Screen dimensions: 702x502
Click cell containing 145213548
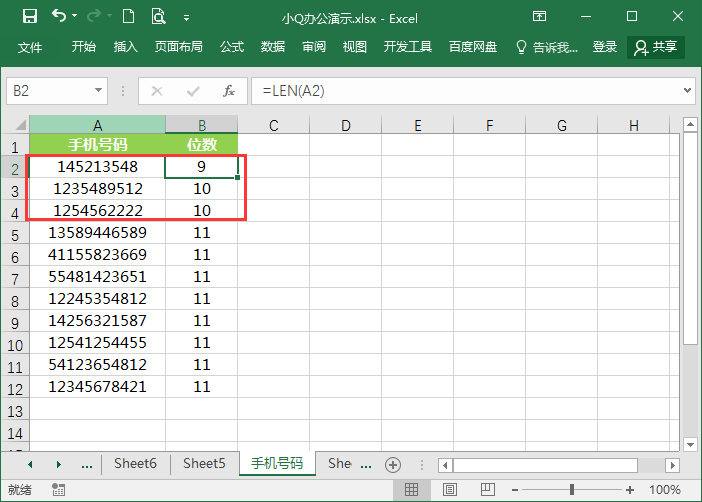pos(98,167)
